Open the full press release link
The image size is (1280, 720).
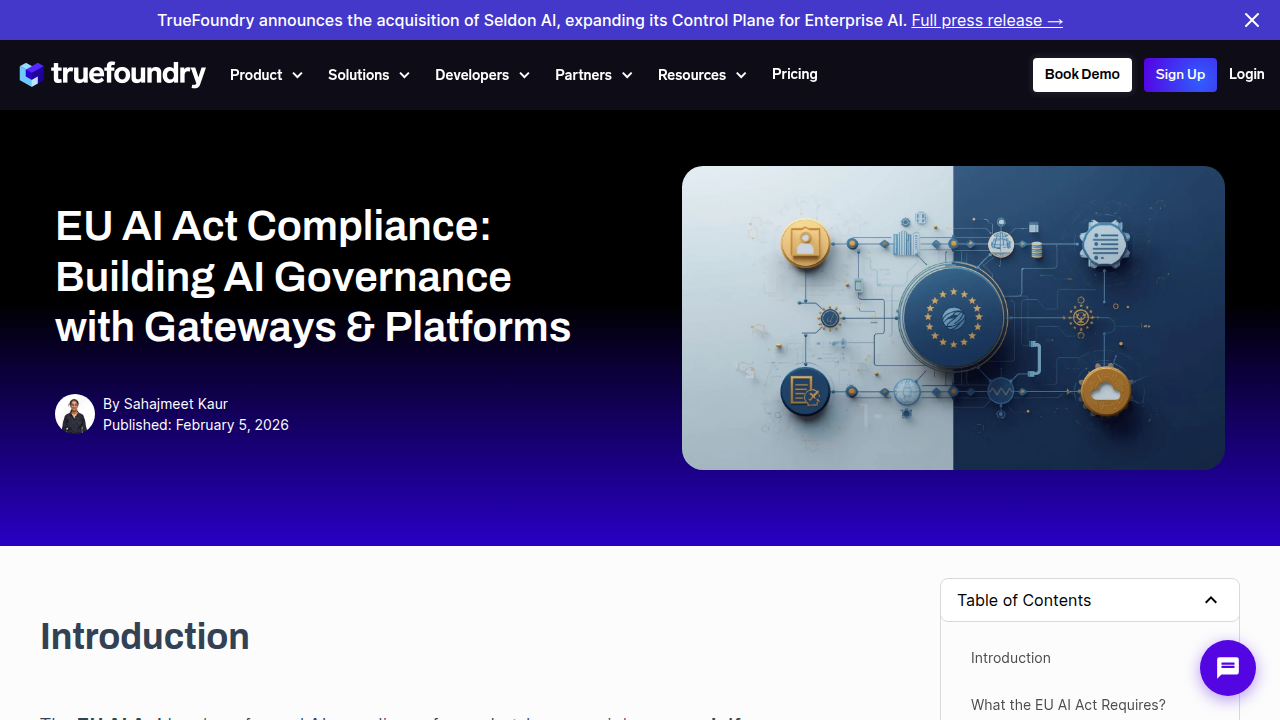pyautogui.click(x=987, y=20)
